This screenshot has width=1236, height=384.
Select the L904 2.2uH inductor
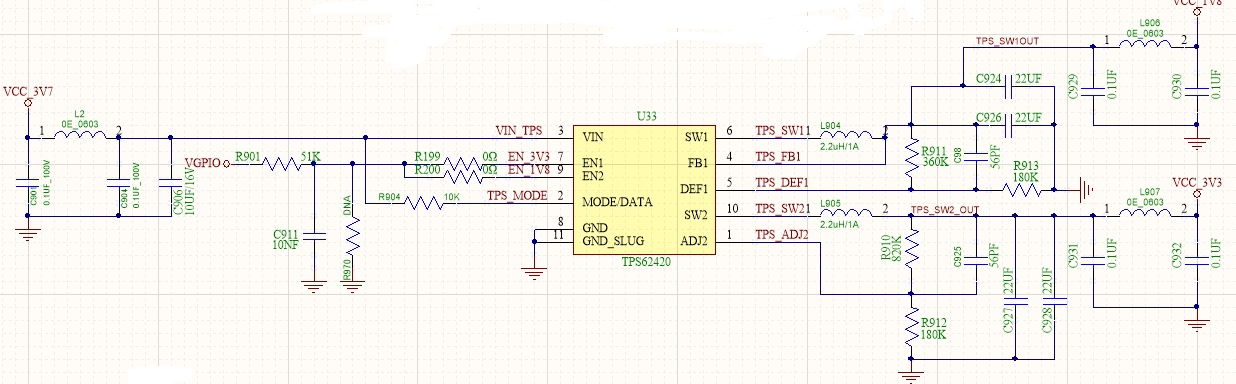(x=845, y=132)
